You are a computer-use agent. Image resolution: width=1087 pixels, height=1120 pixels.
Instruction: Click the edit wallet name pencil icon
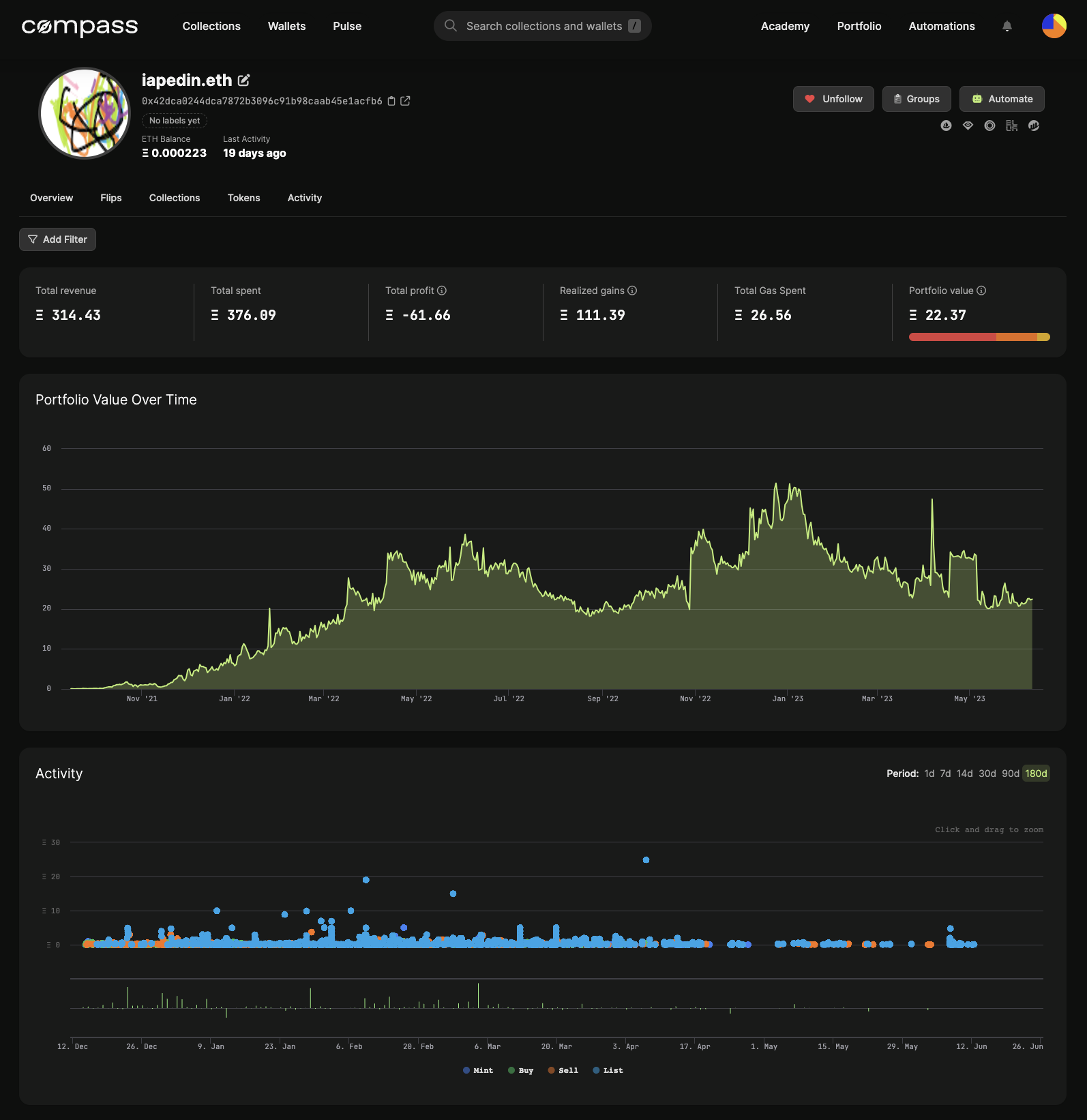[243, 80]
